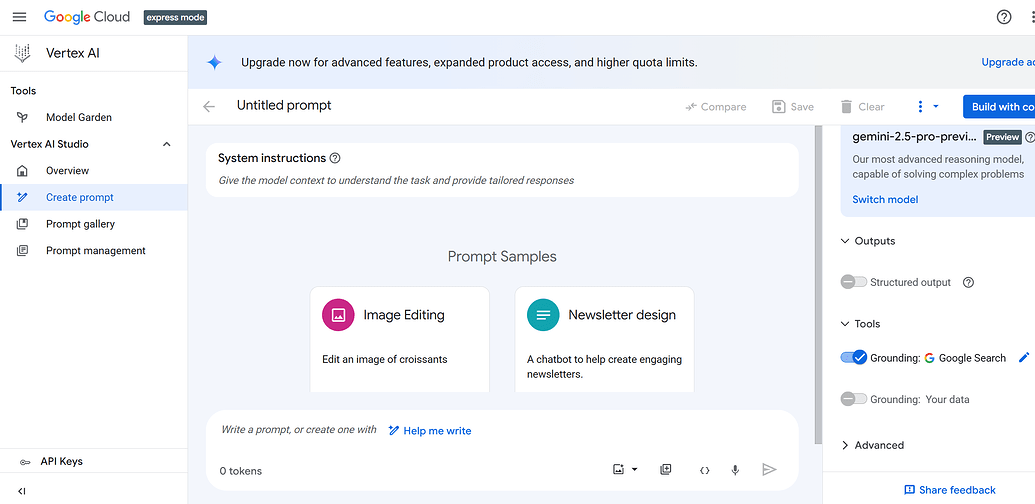The image size is (1035, 504).
Task: Enable the Structured output toggle
Action: click(x=853, y=282)
